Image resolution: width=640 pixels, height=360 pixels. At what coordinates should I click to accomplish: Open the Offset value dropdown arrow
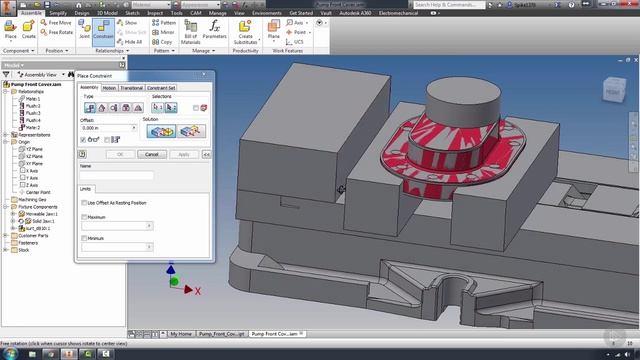pyautogui.click(x=133, y=128)
